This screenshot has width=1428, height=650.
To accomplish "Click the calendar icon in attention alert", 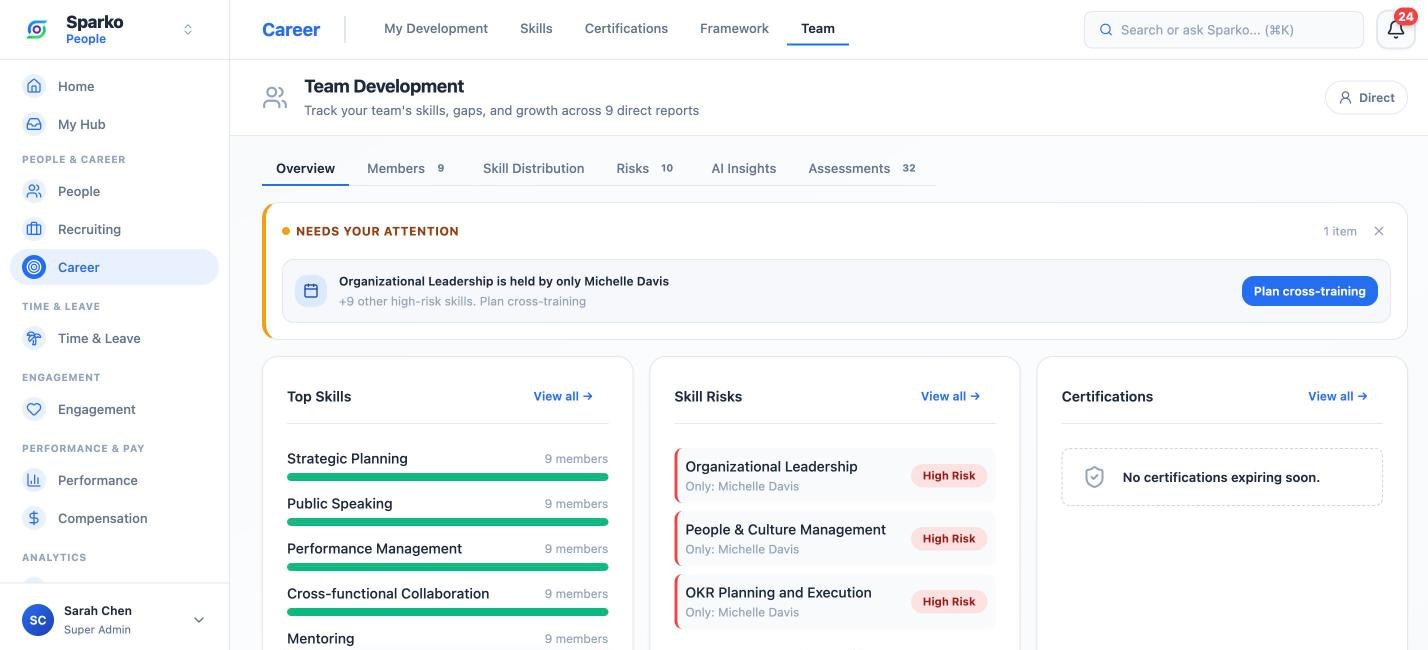I will 311,291.
